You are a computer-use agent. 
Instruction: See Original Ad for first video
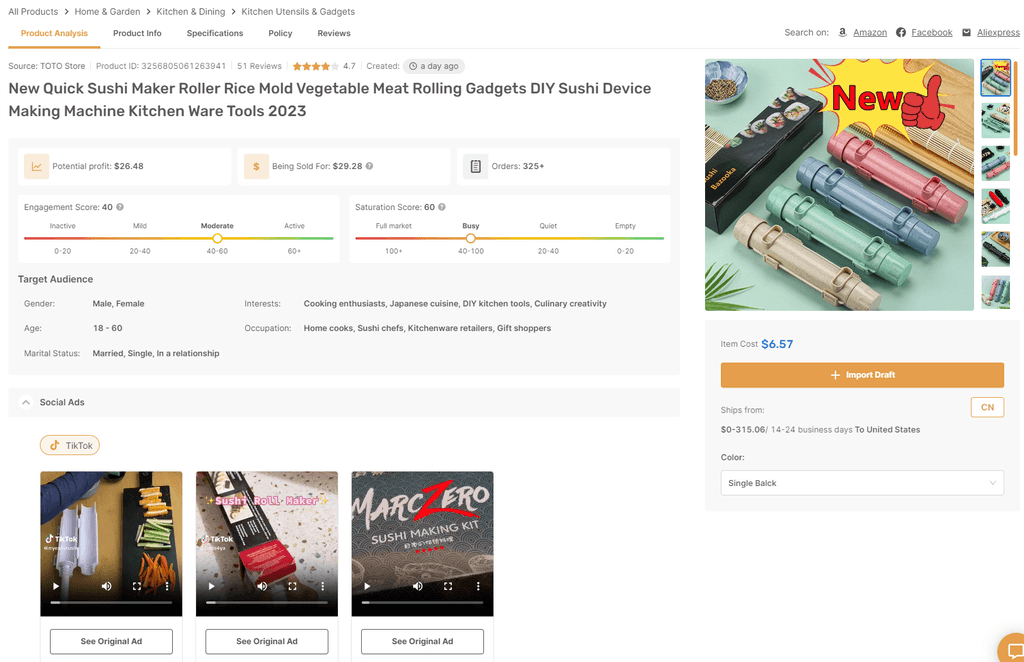pos(111,641)
